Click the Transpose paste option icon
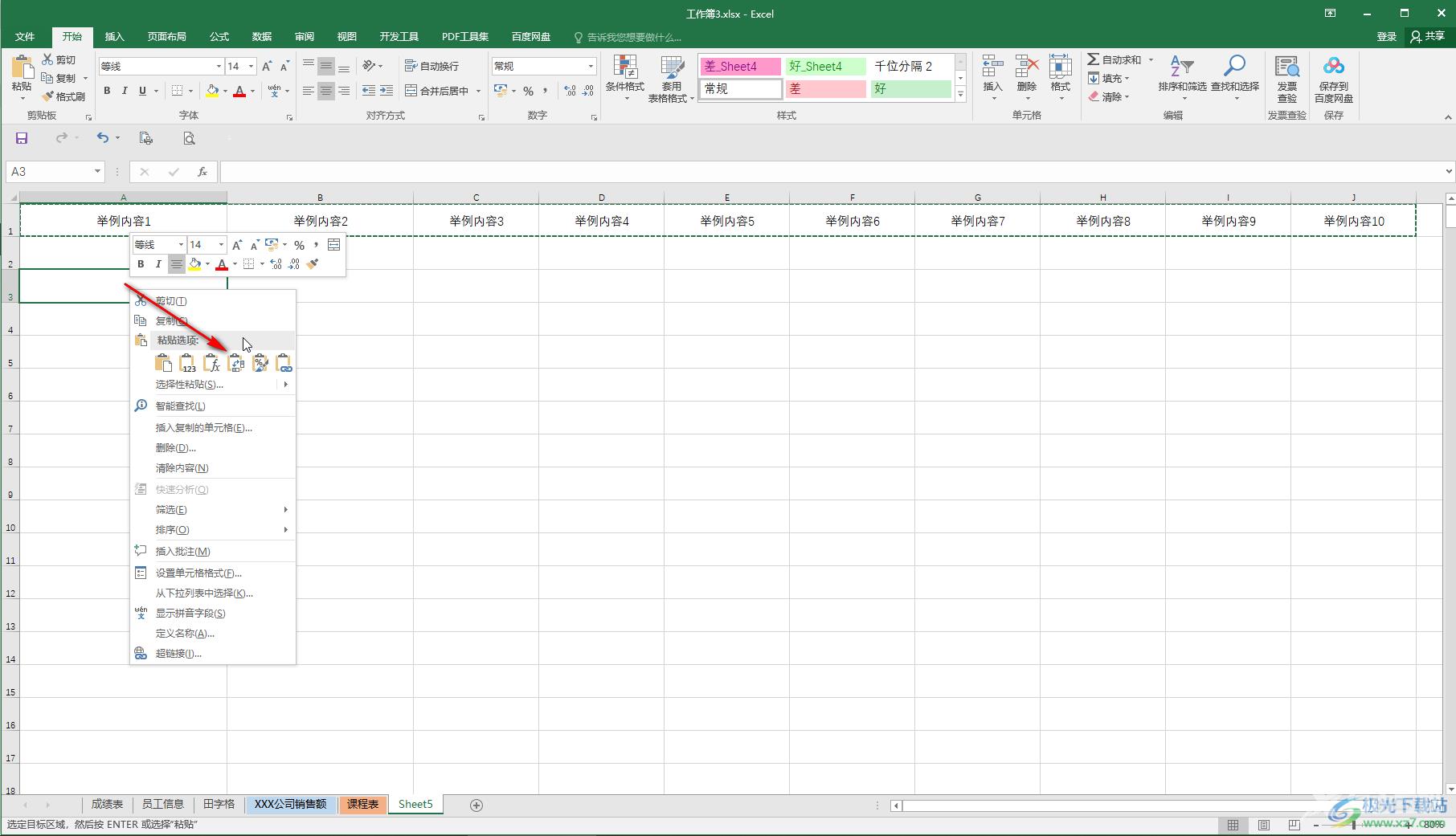The image size is (1456, 836). coord(236,363)
